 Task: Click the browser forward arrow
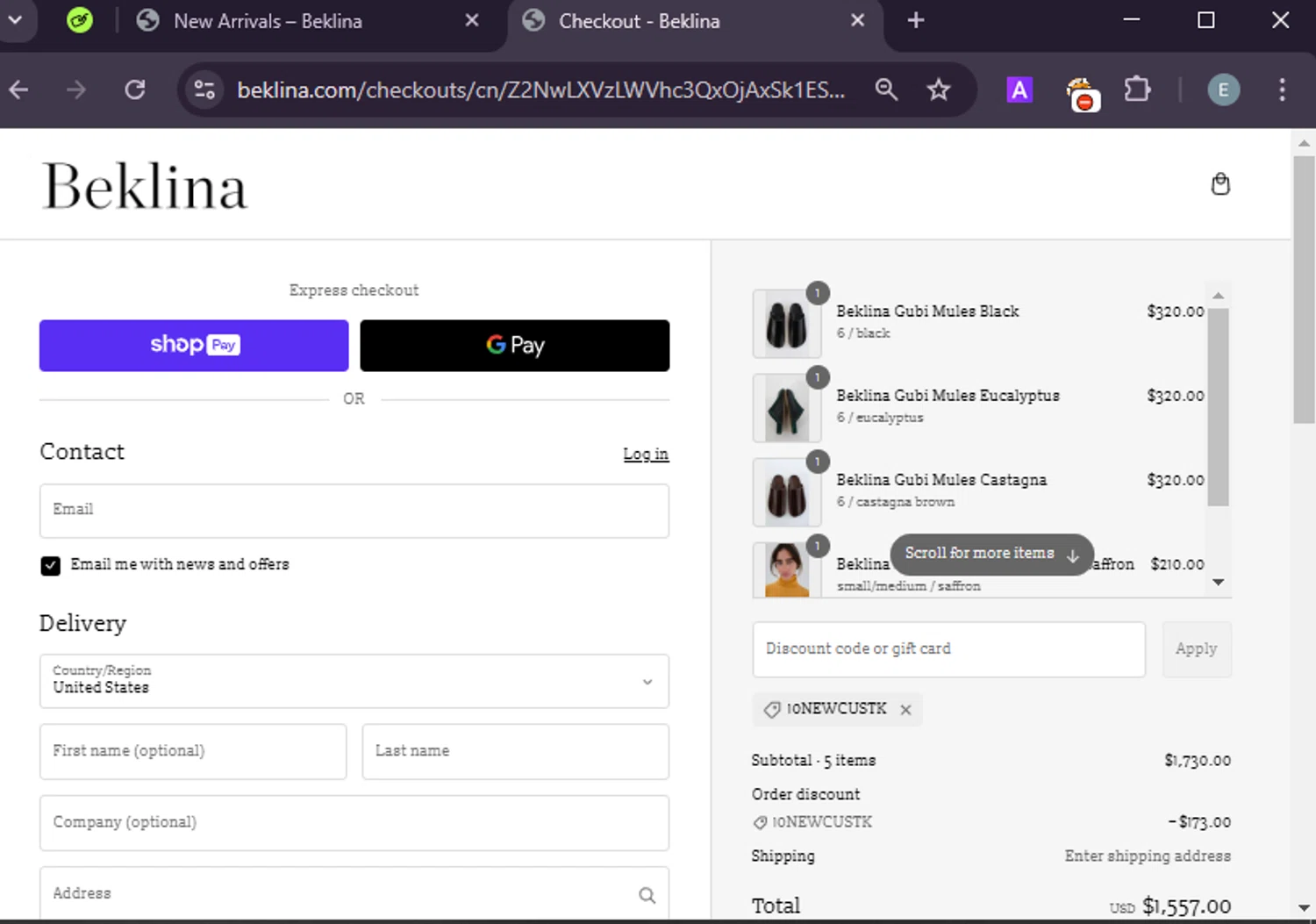tap(76, 90)
